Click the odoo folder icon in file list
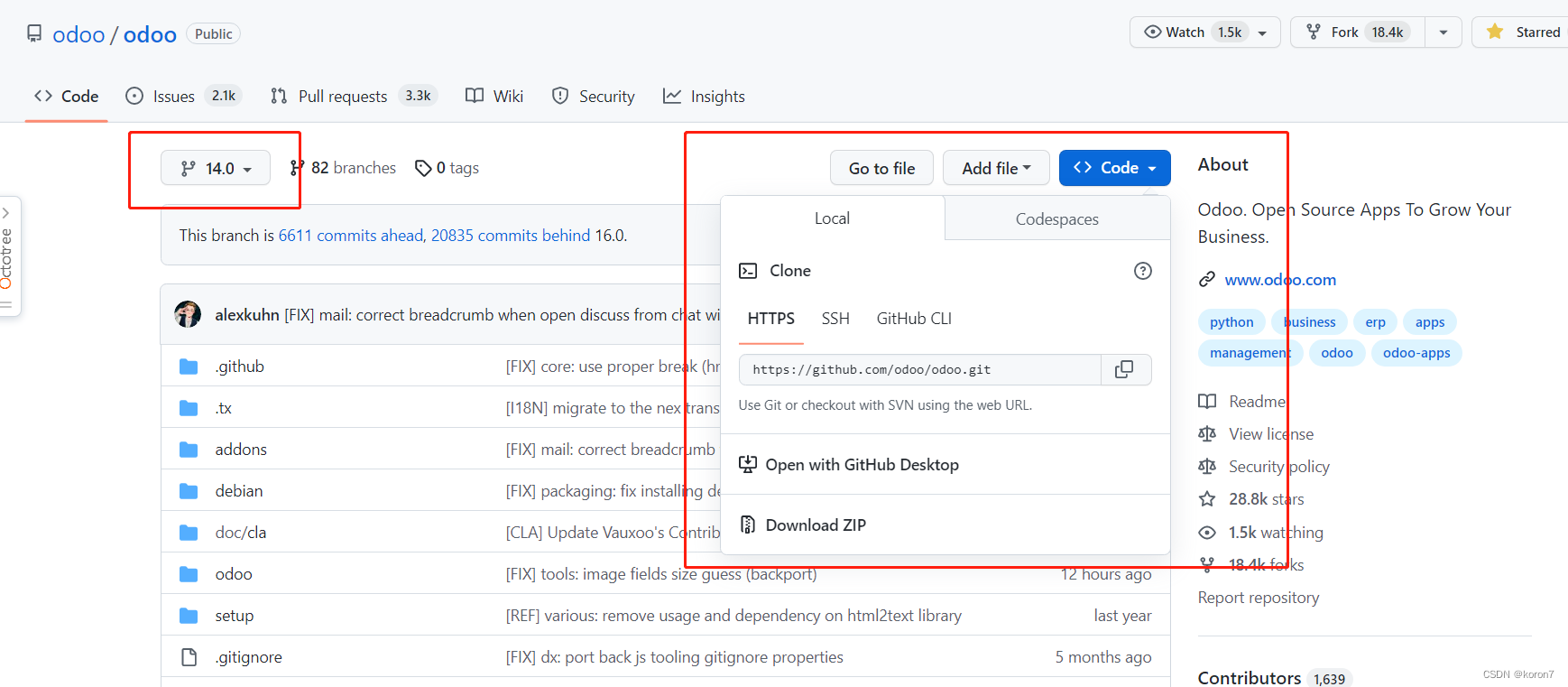The height and width of the screenshot is (687, 1568). (189, 574)
